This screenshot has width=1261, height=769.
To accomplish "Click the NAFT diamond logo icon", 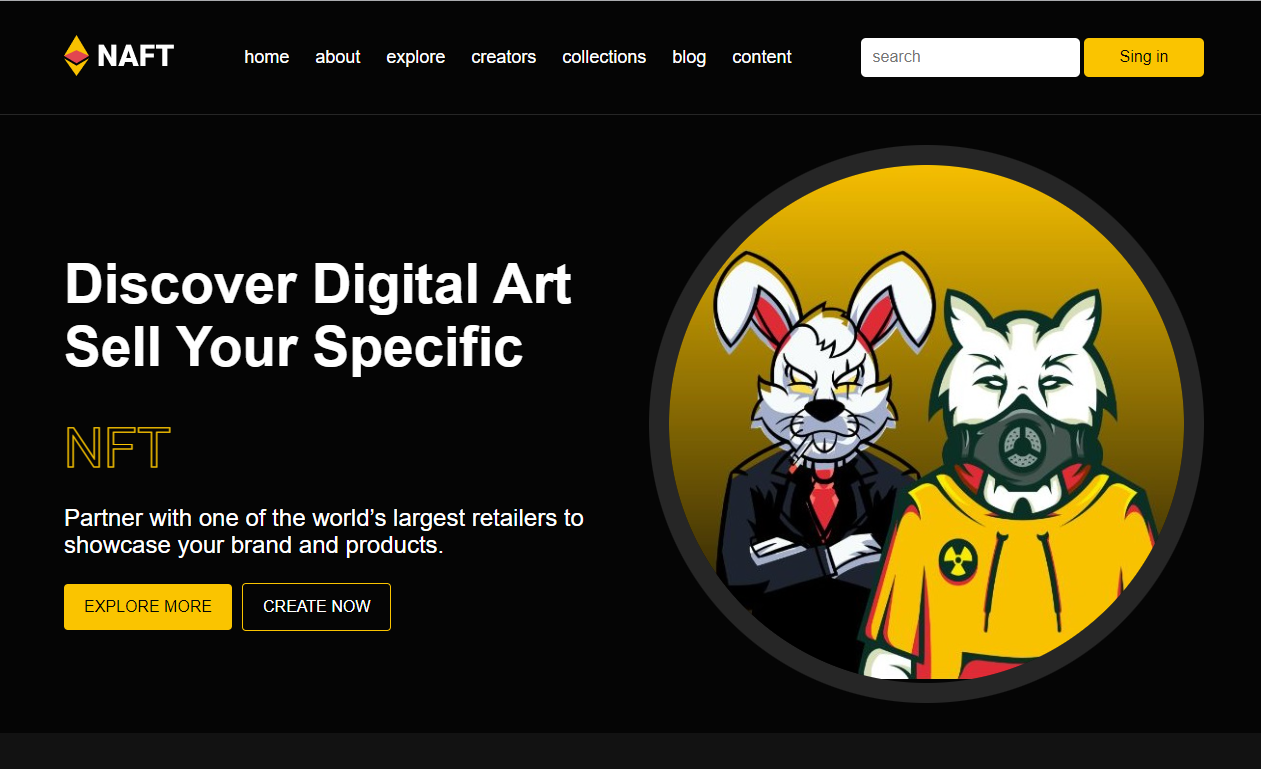I will coord(76,56).
